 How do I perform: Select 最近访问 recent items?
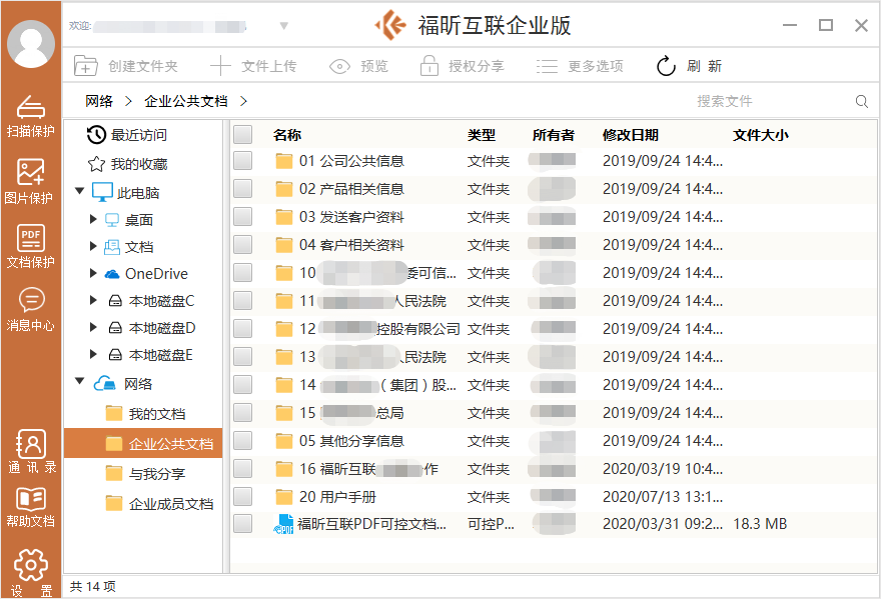coord(127,135)
